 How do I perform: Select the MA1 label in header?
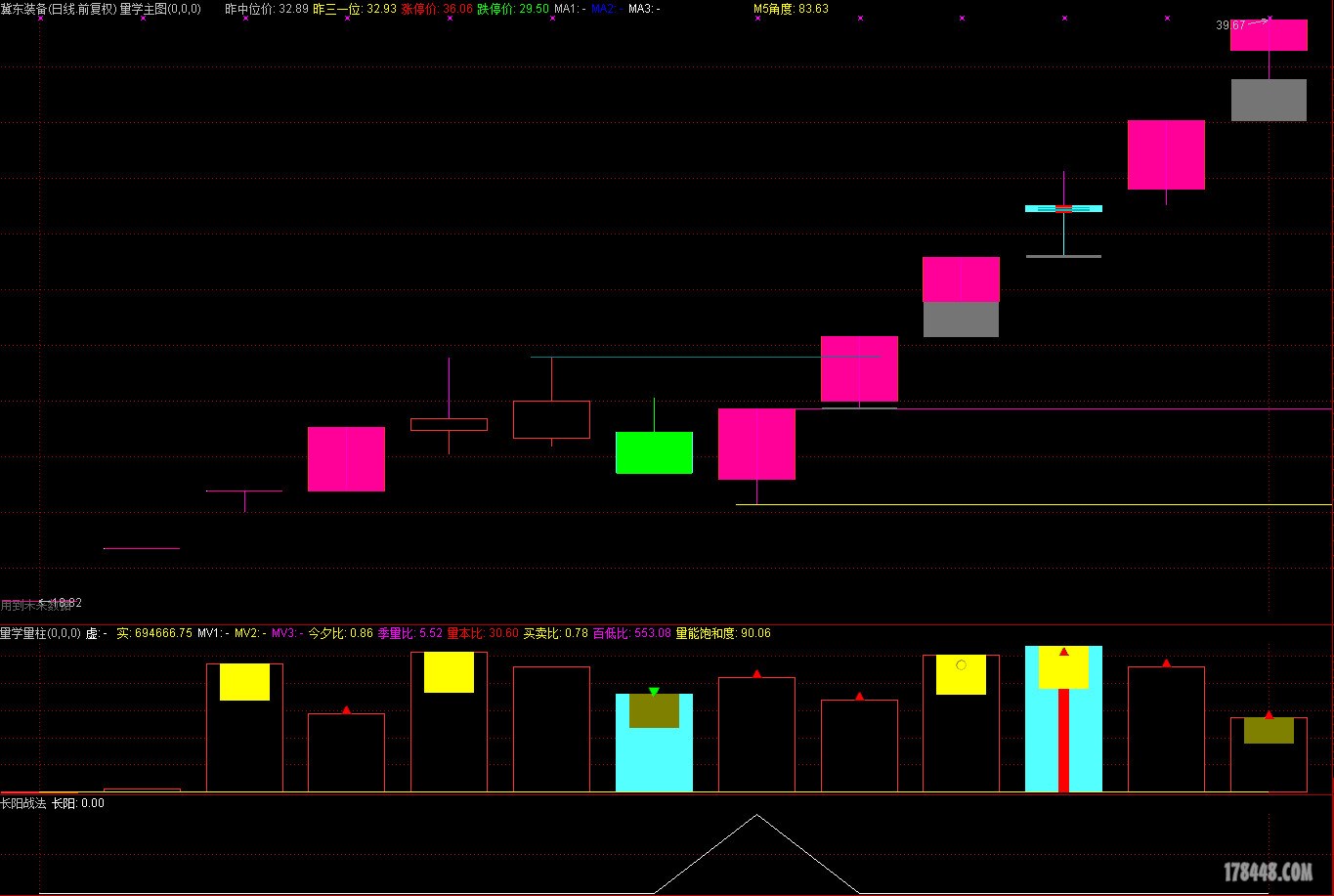(569, 9)
